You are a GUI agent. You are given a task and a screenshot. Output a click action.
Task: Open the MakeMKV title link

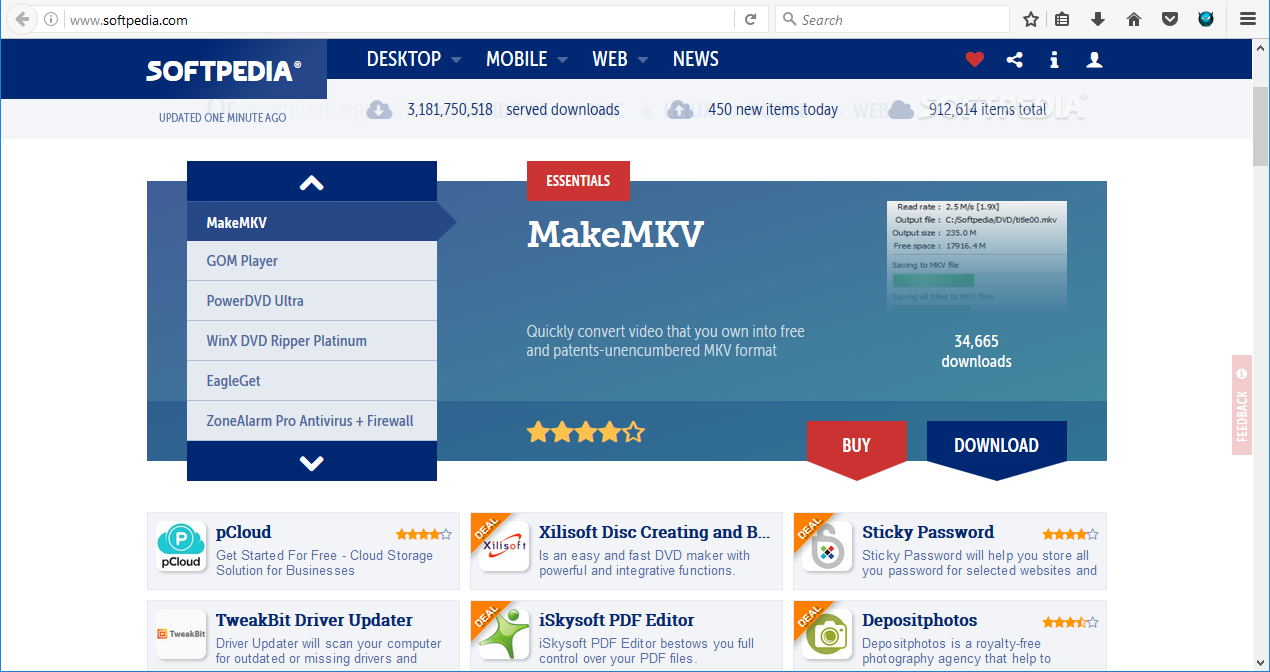click(x=615, y=234)
